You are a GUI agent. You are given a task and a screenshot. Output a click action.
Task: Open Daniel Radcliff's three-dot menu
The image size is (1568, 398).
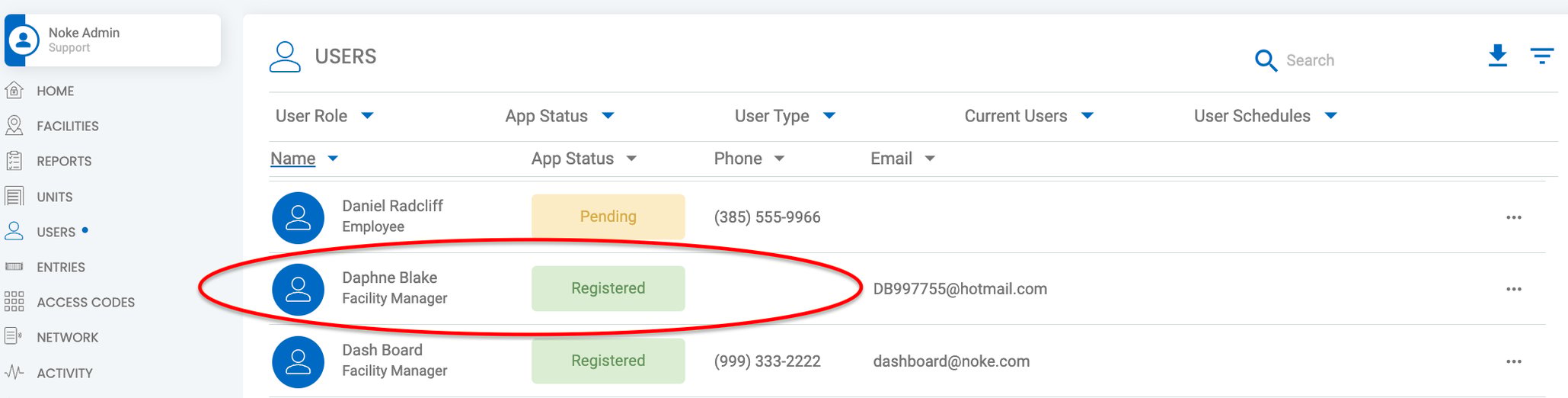click(x=1513, y=217)
